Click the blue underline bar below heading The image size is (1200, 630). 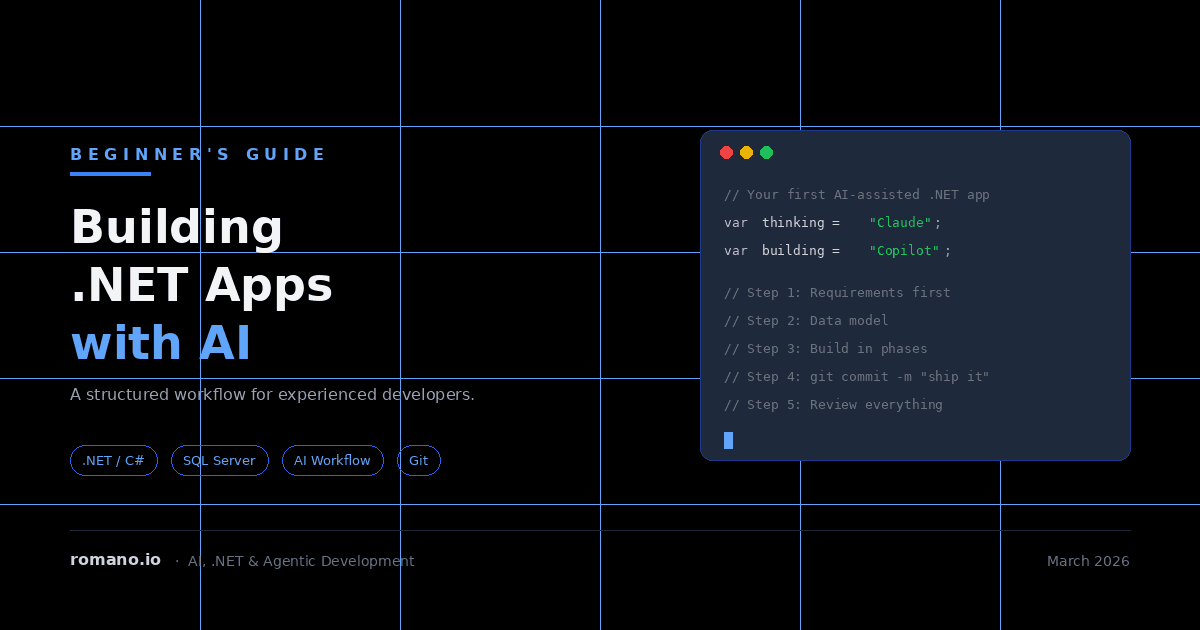(110, 174)
